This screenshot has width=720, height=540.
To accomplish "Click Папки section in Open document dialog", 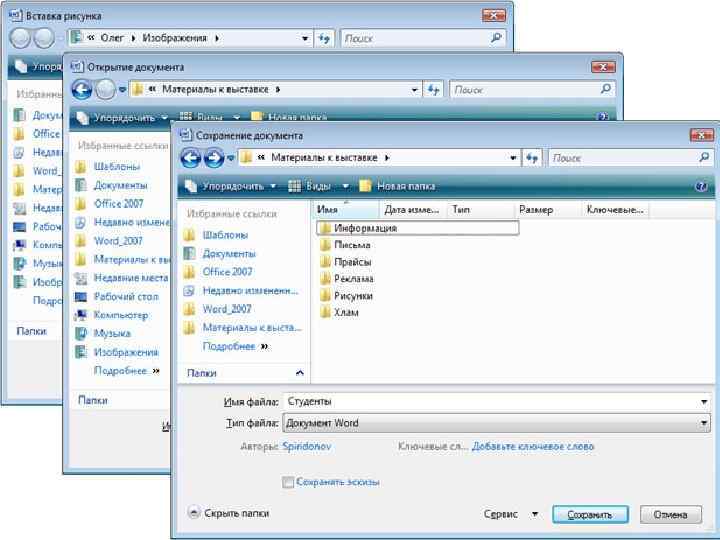I will (x=92, y=400).
